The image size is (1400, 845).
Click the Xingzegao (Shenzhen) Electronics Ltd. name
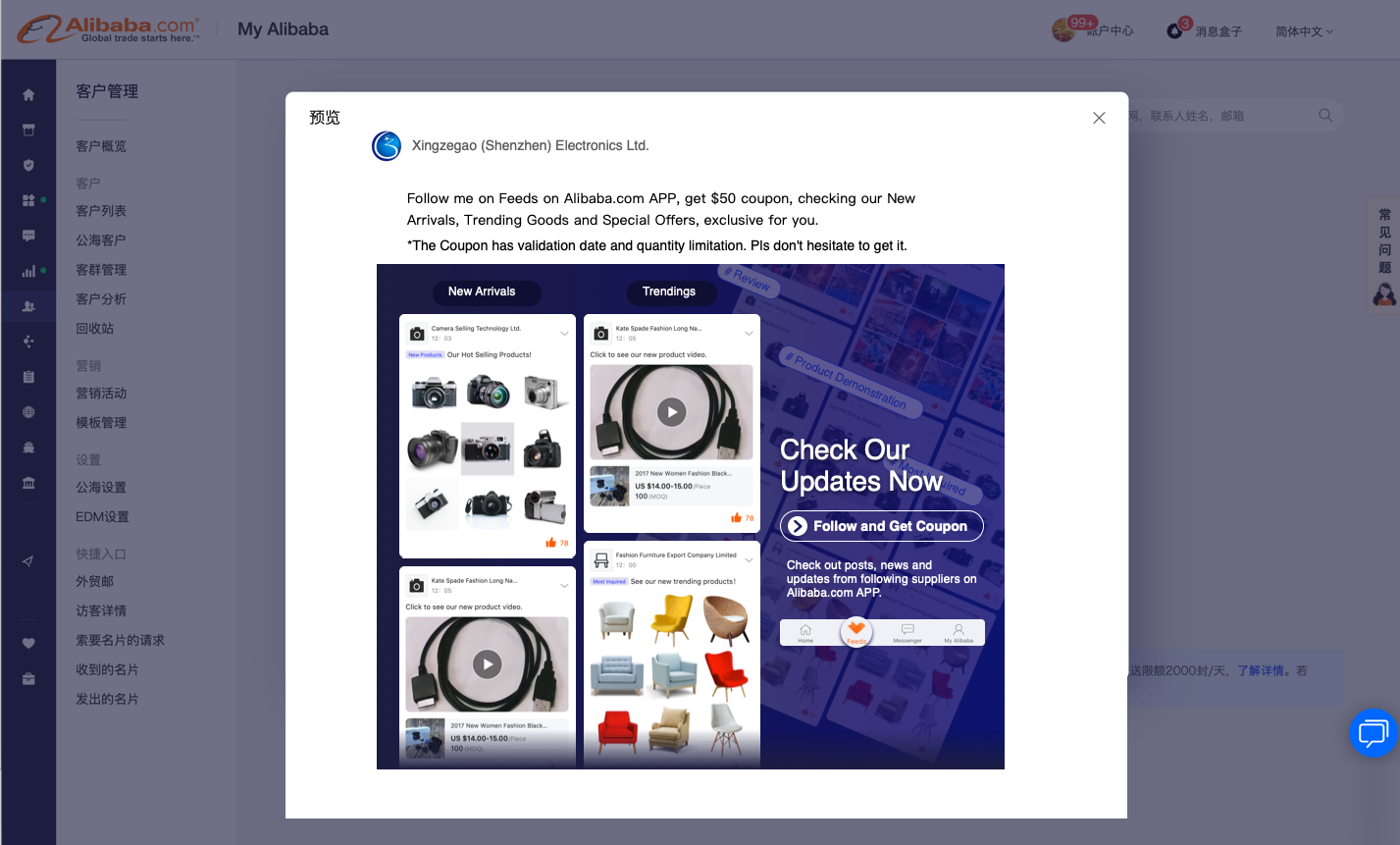[531, 146]
